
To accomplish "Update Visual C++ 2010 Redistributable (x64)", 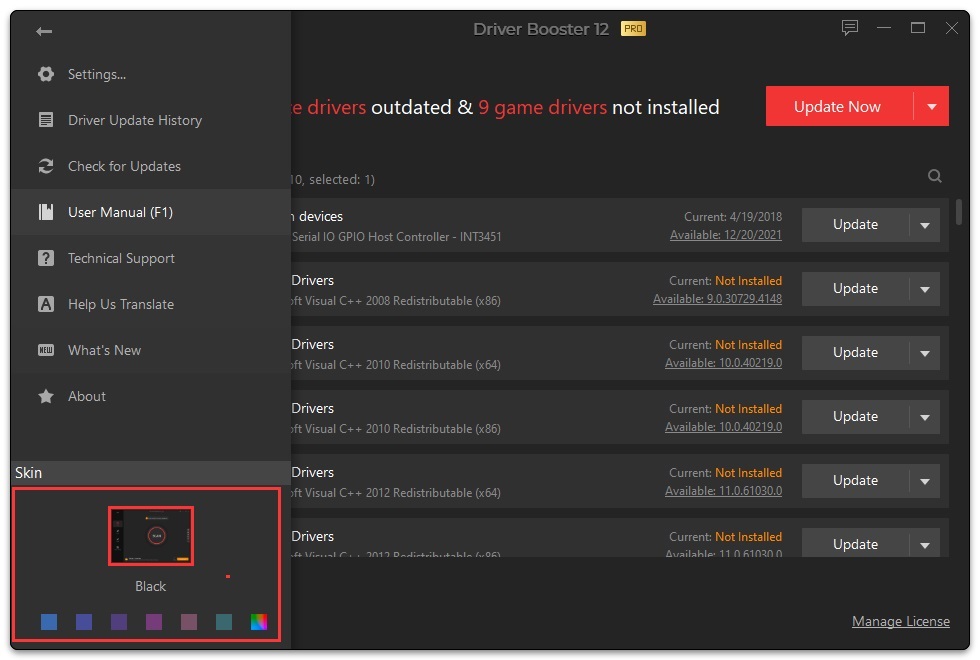I will pos(855,352).
